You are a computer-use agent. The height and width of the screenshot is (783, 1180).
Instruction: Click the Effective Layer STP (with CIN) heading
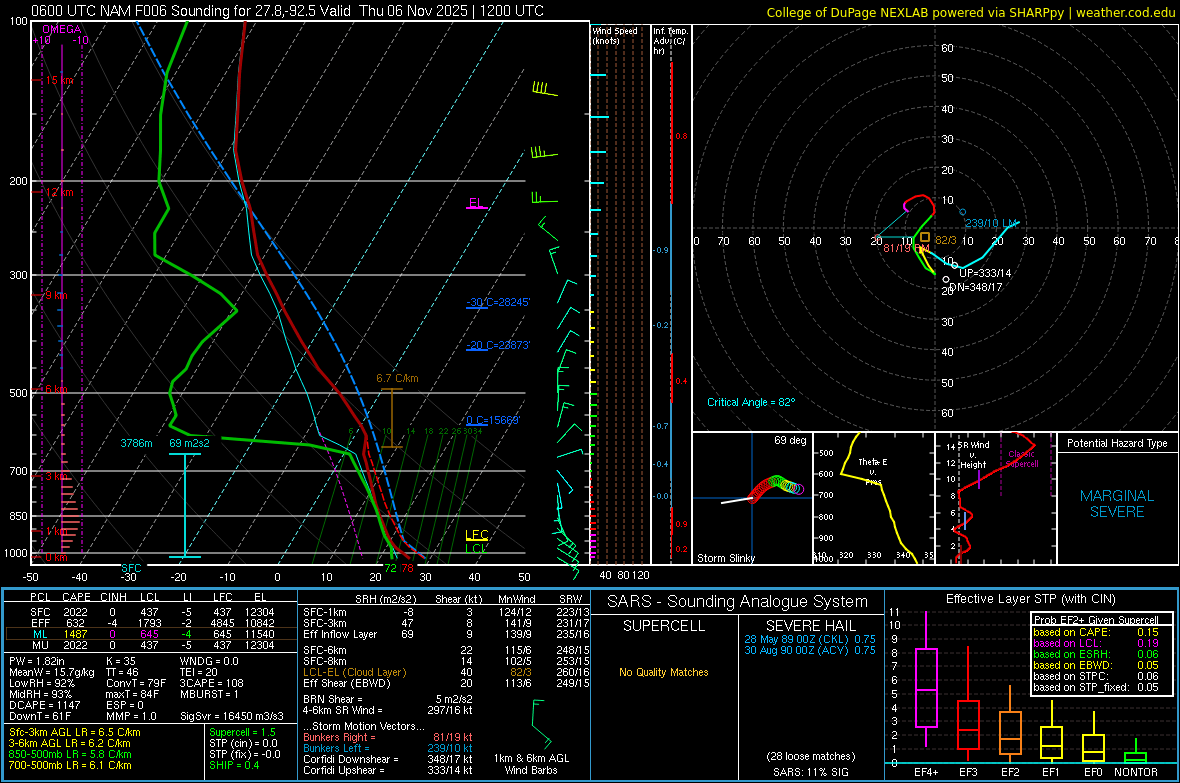click(1030, 599)
